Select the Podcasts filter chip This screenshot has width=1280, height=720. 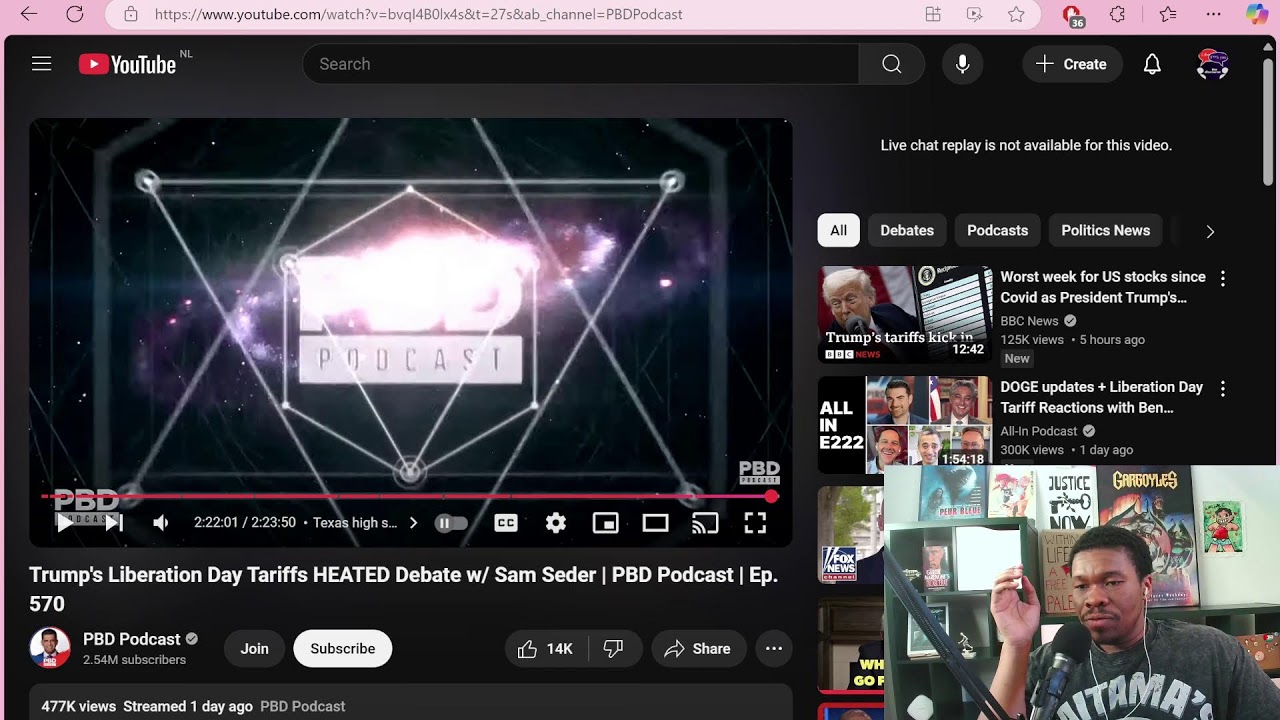pos(997,230)
